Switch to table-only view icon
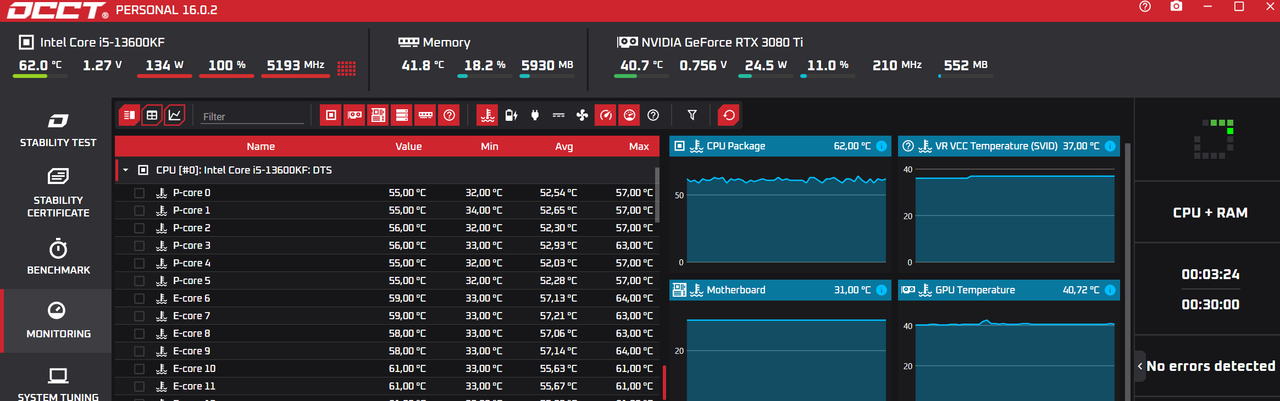Image resolution: width=1280 pixels, height=401 pixels. 152,115
